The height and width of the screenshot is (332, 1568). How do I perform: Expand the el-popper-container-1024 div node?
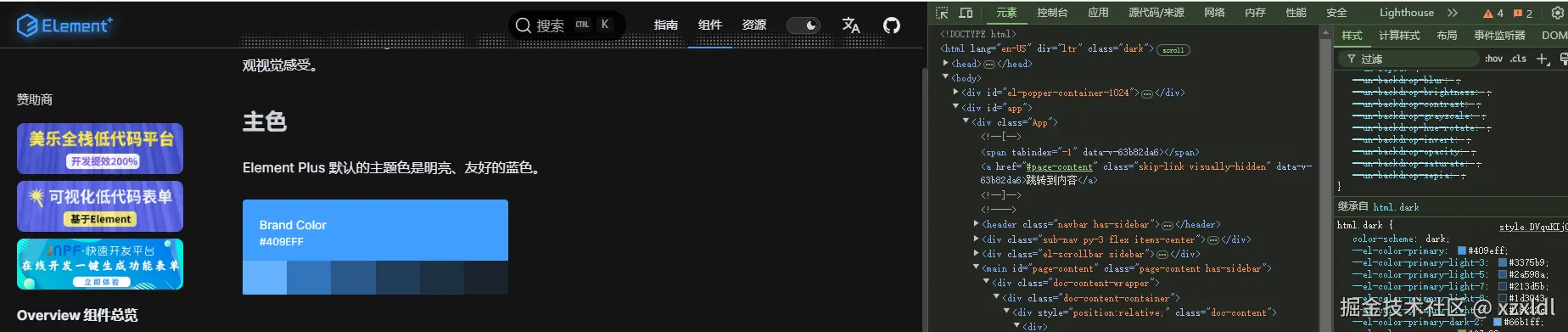[955, 92]
